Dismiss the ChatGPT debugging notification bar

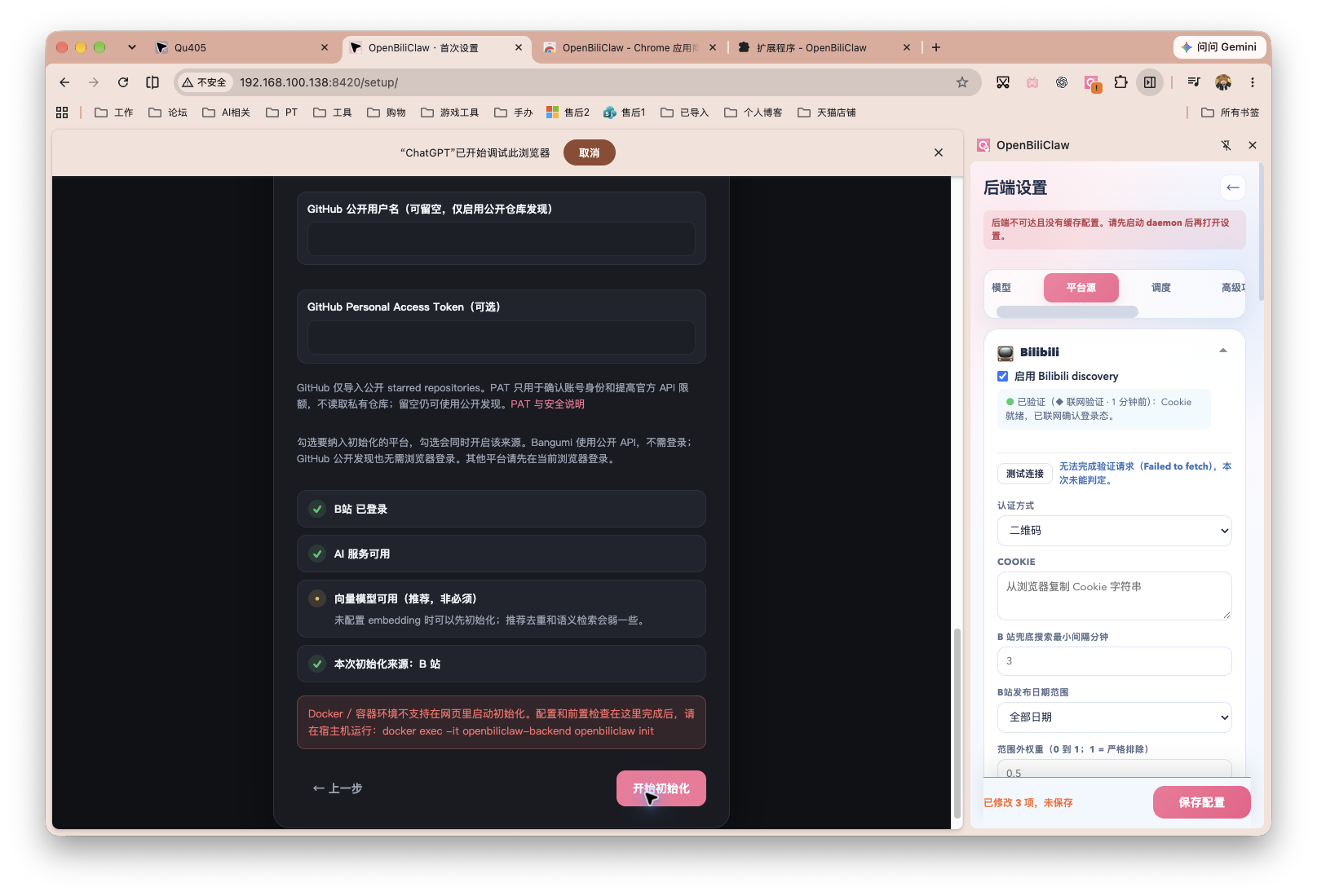(x=939, y=152)
